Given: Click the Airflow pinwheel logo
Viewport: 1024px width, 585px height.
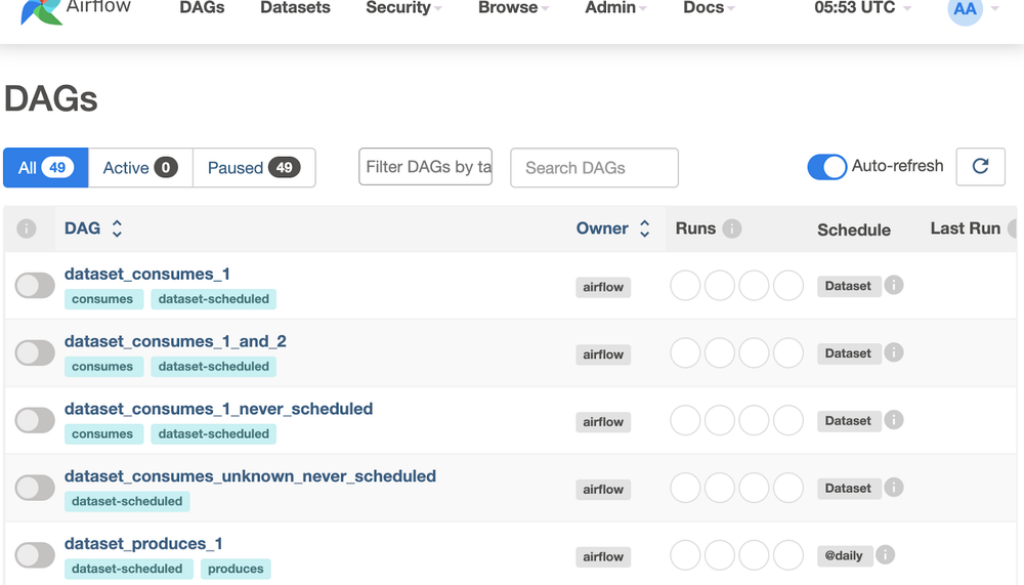Looking at the screenshot, I should tap(41, 10).
